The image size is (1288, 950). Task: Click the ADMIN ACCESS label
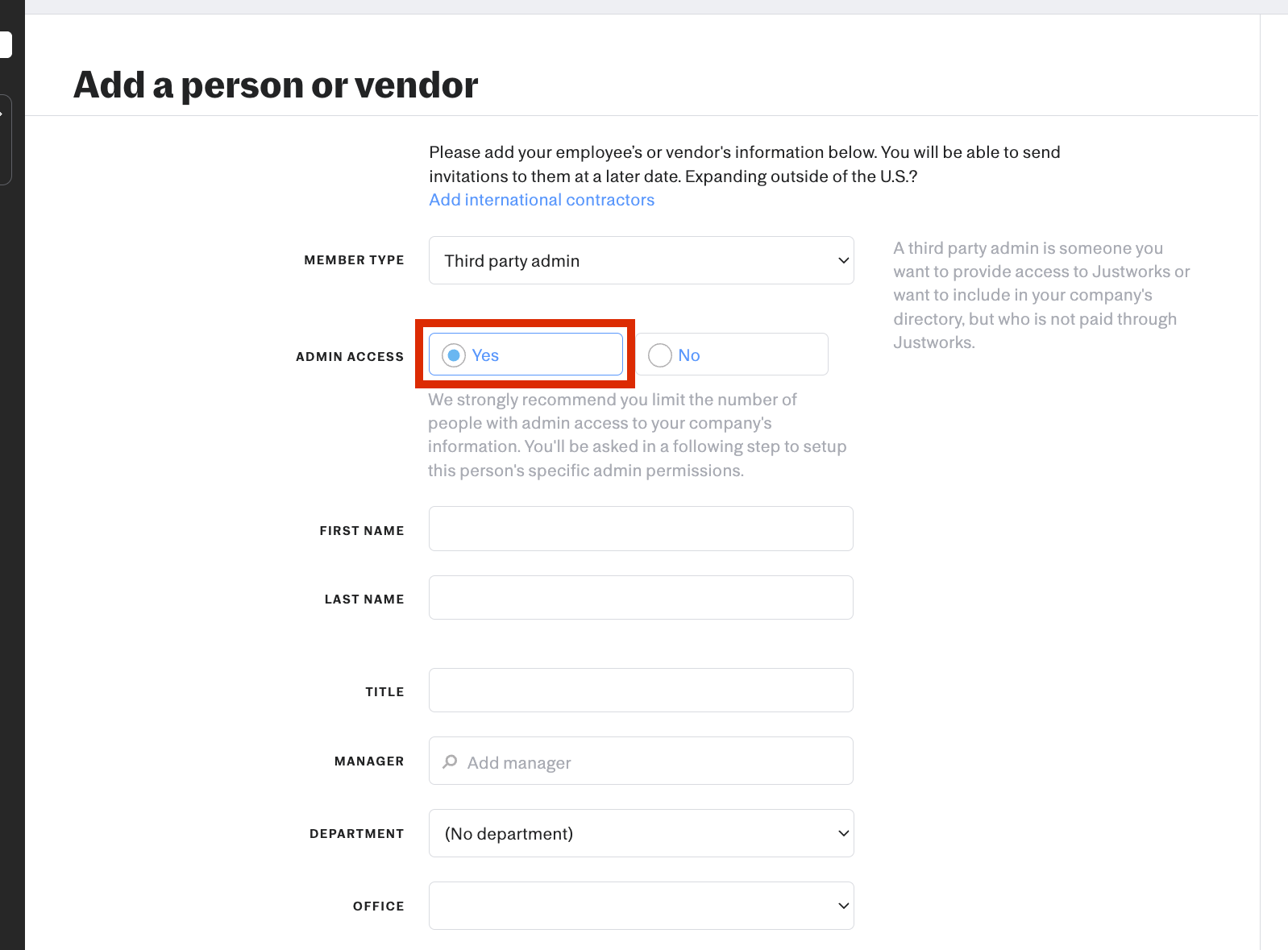350,357
